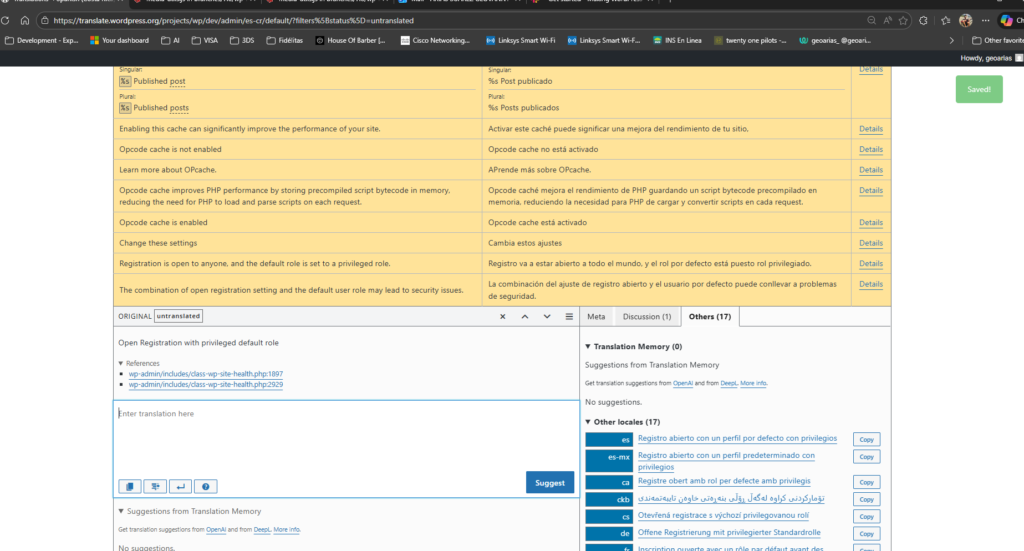Click the copy original string icon button

(x=129, y=487)
